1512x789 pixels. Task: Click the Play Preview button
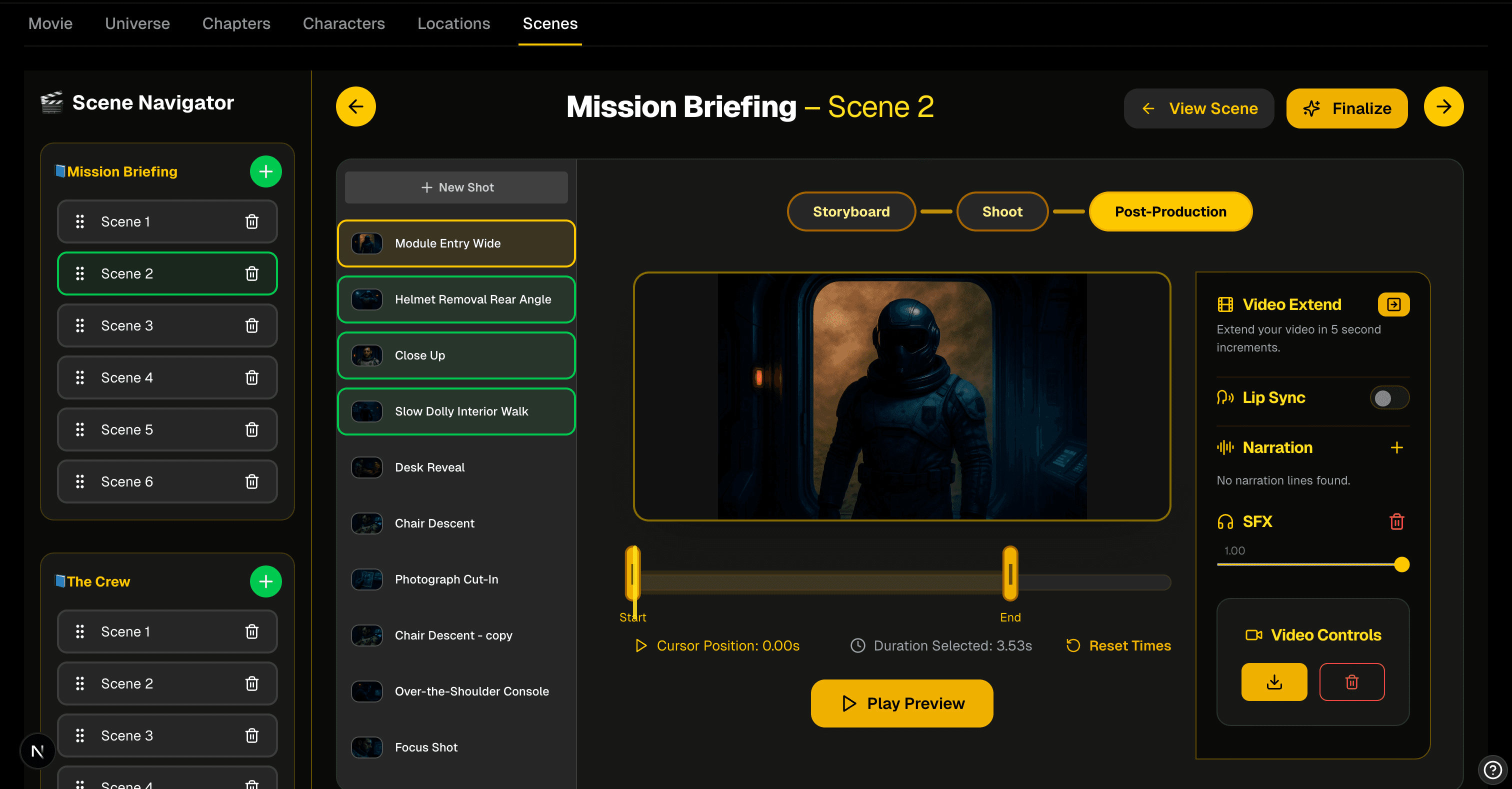coord(901,702)
